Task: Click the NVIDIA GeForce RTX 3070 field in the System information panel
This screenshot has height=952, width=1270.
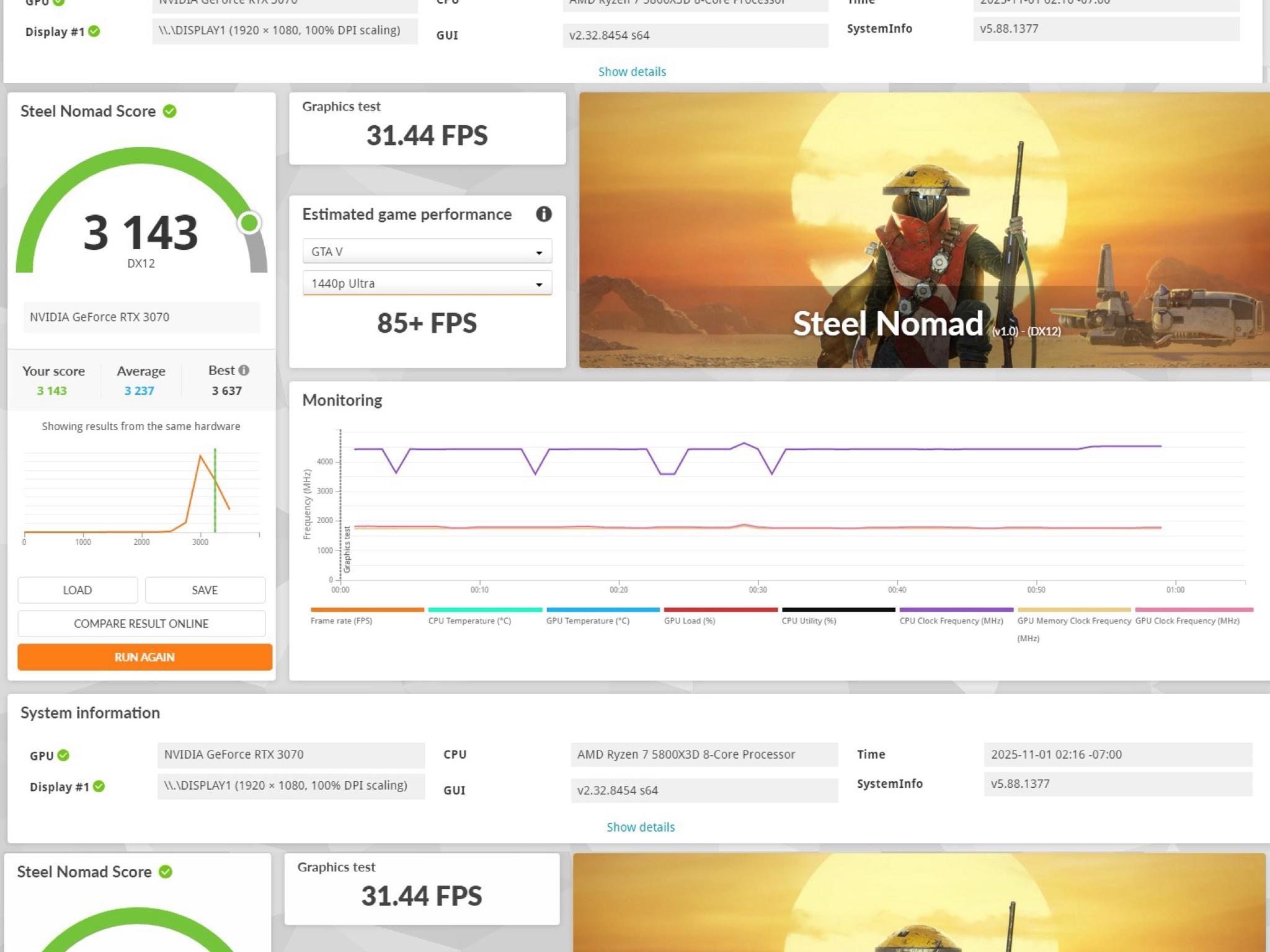Action: point(291,754)
